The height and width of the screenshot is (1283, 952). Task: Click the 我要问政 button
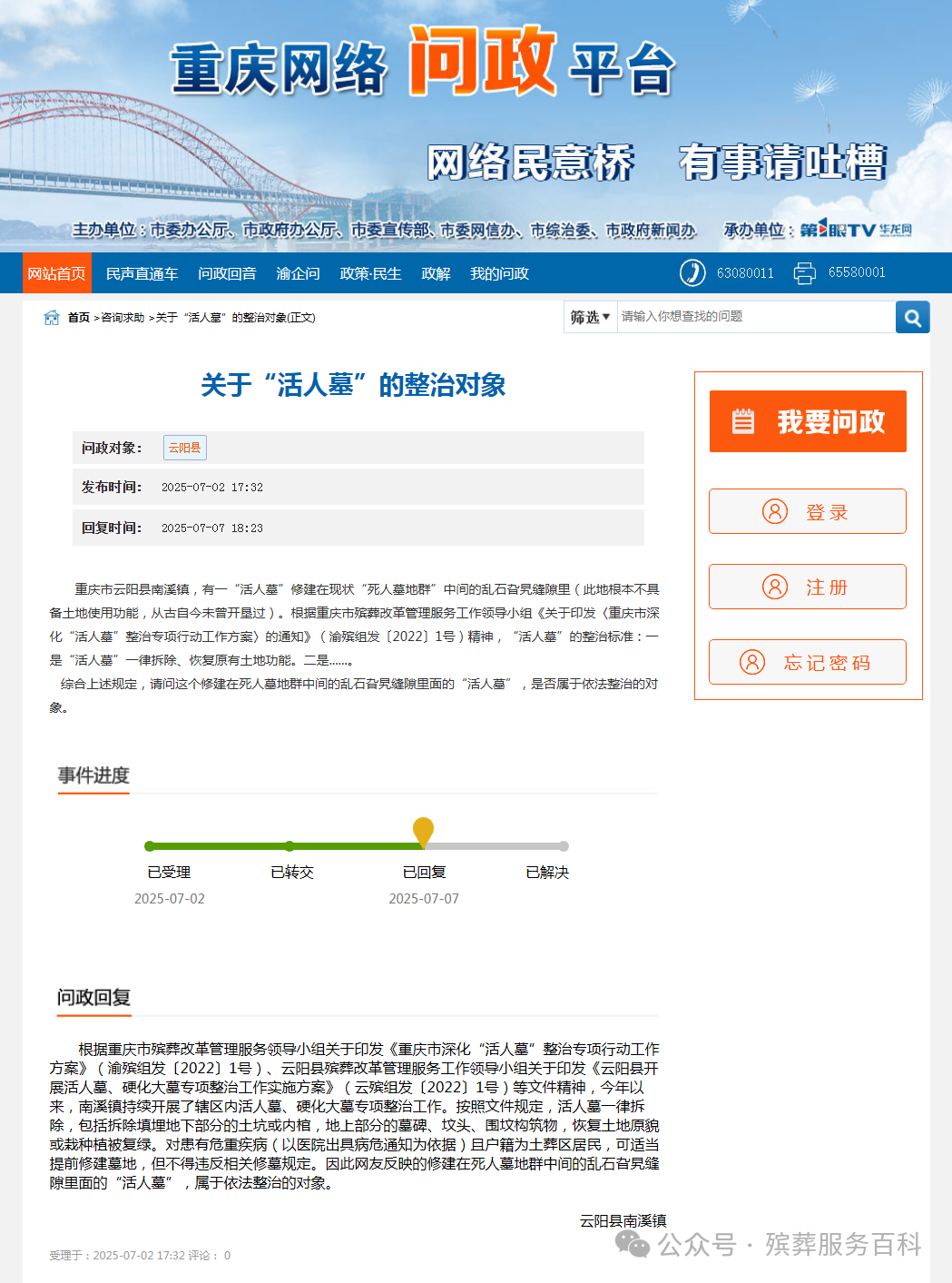[x=807, y=420]
